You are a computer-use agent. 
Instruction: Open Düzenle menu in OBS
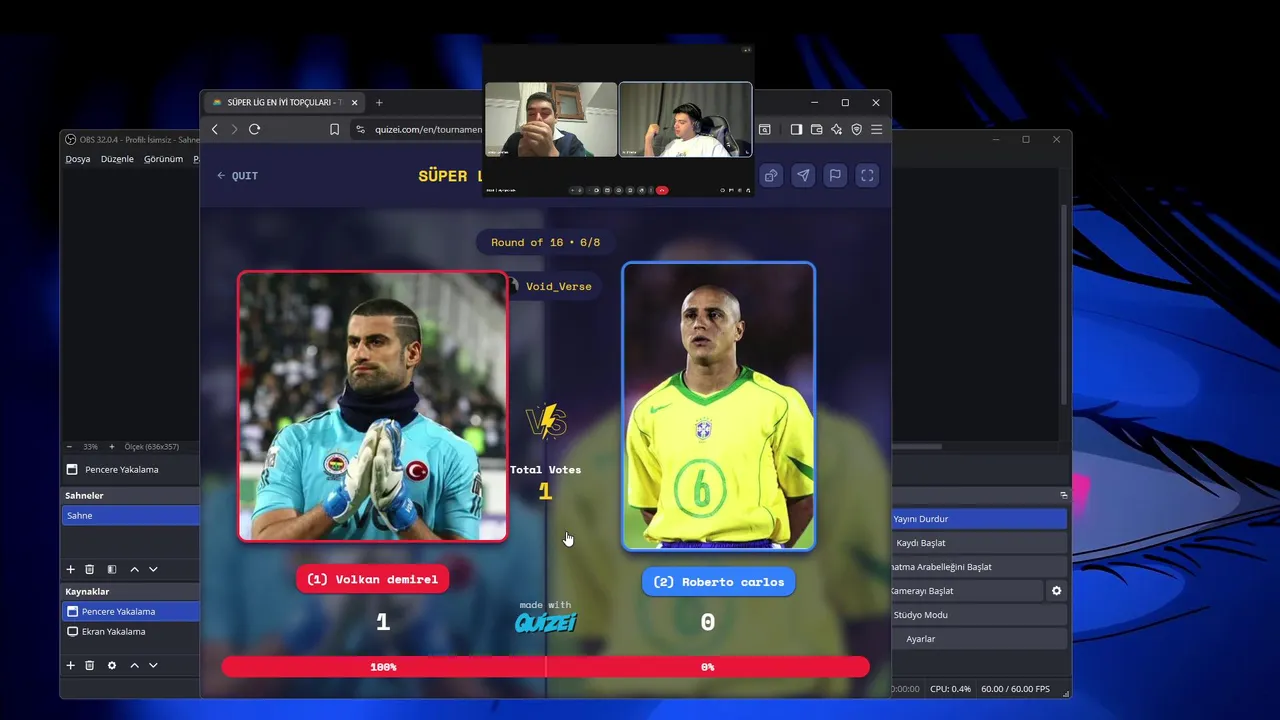[117, 159]
